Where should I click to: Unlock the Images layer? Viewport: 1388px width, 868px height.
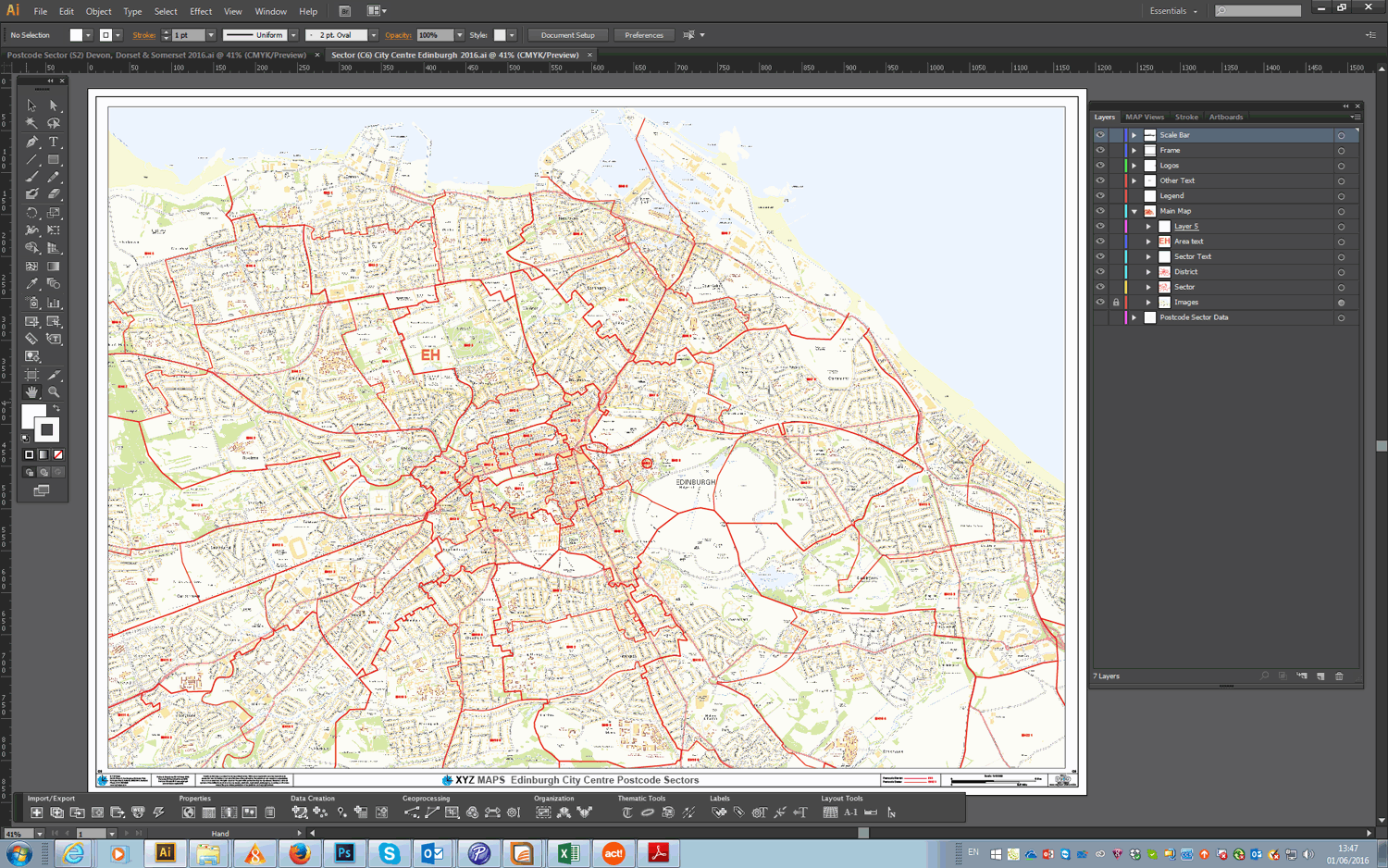tap(1116, 303)
